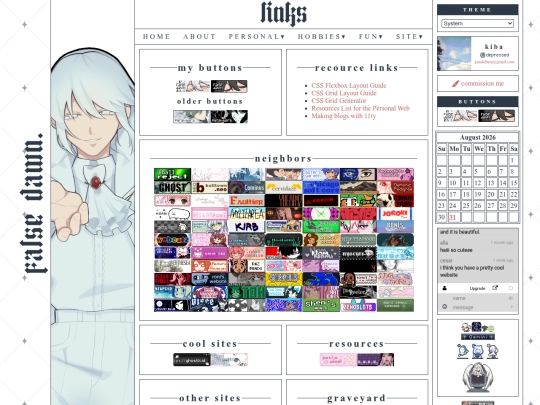
Task: Open the green TOK neighbor button
Action: click(247, 292)
